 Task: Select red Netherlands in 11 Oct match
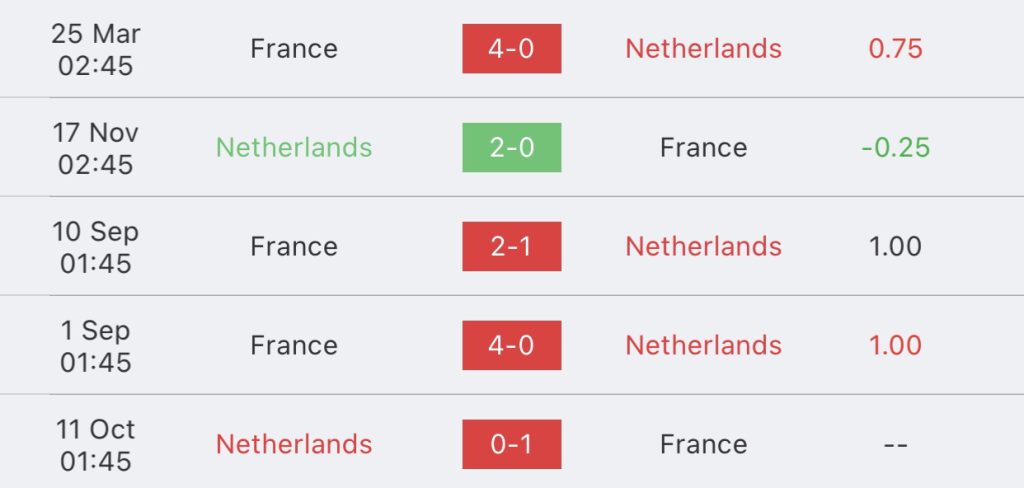pos(294,444)
